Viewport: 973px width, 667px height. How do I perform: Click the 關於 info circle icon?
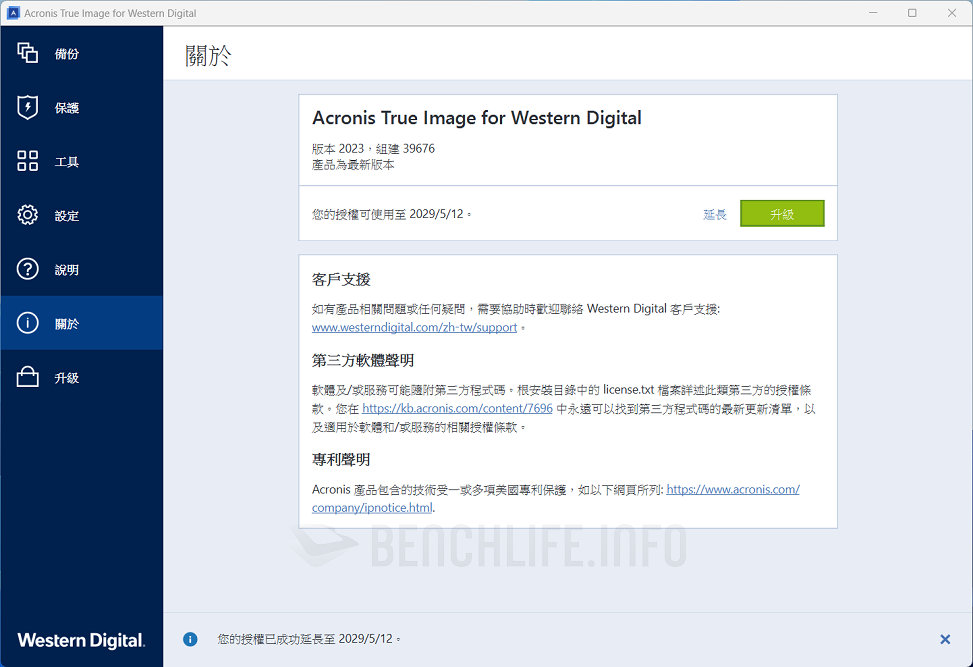click(27, 323)
